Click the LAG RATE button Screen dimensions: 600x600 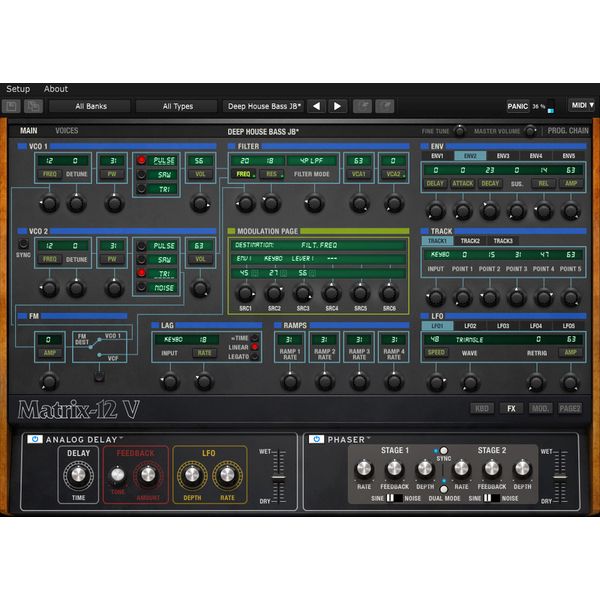point(204,353)
